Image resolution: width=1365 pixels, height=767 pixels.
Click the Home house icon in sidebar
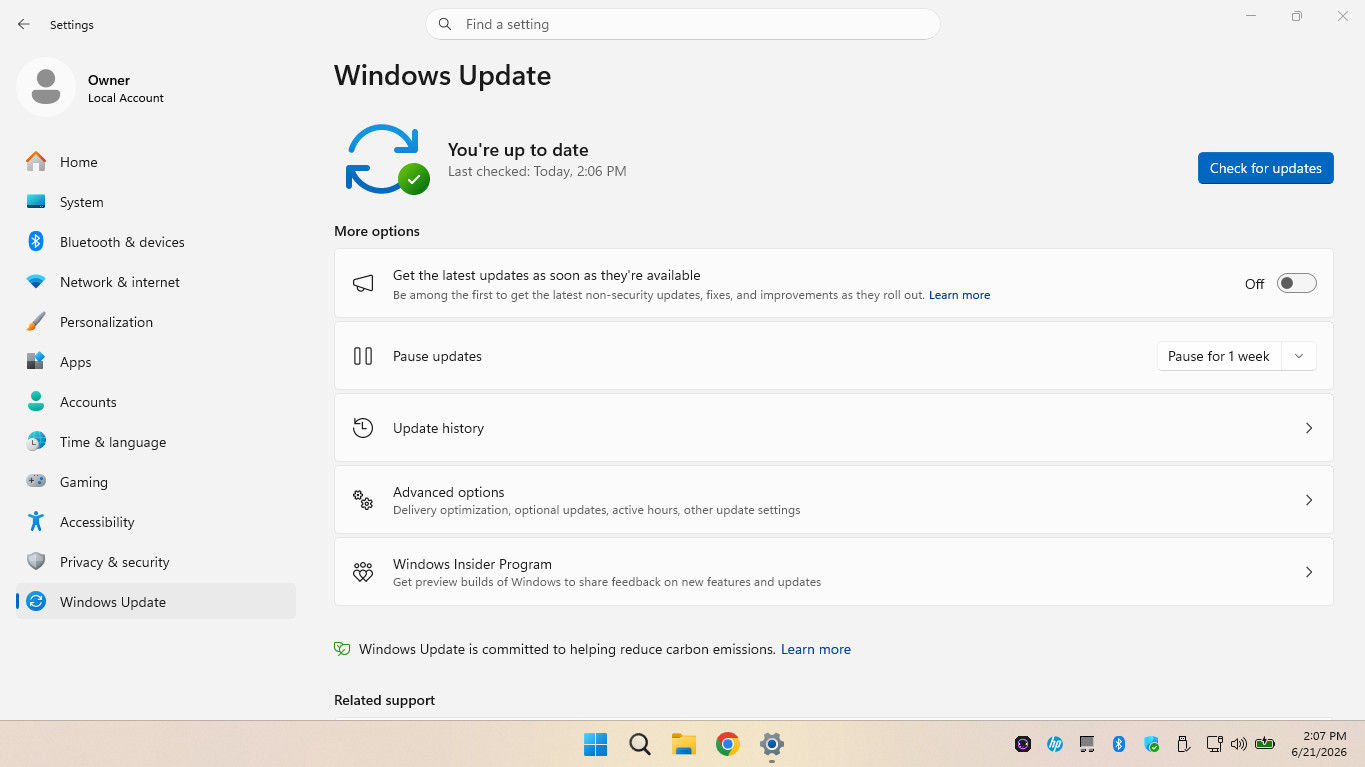pos(36,162)
